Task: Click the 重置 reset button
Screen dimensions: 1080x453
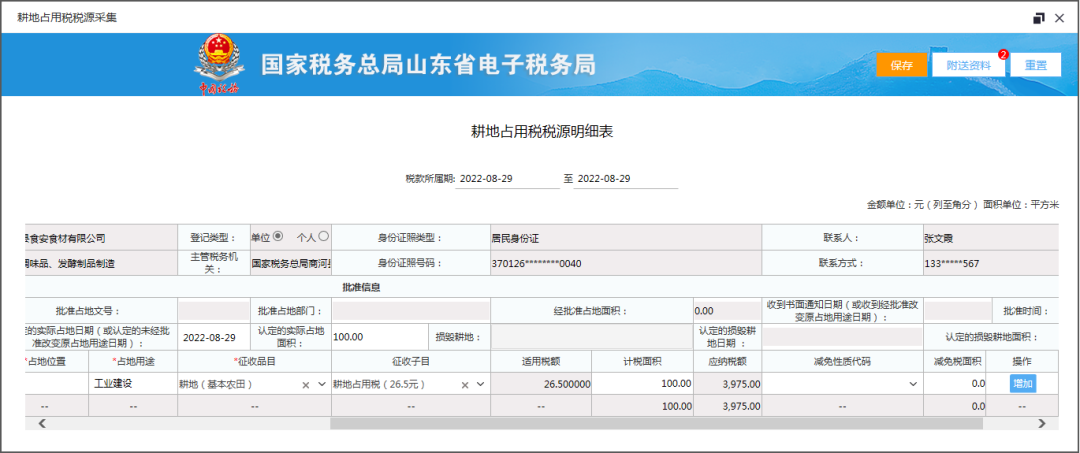Action: coord(1035,65)
